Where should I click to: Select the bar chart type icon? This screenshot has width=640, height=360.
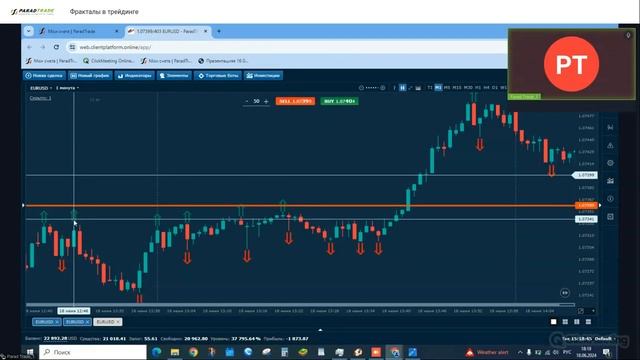[x=394, y=88]
